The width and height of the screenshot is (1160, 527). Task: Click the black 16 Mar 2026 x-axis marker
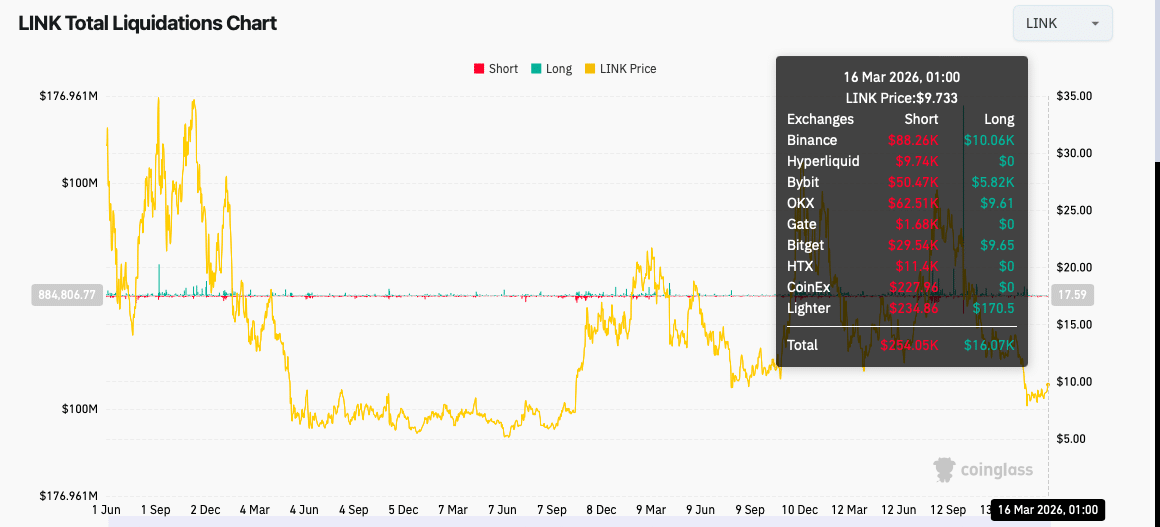point(1048,510)
